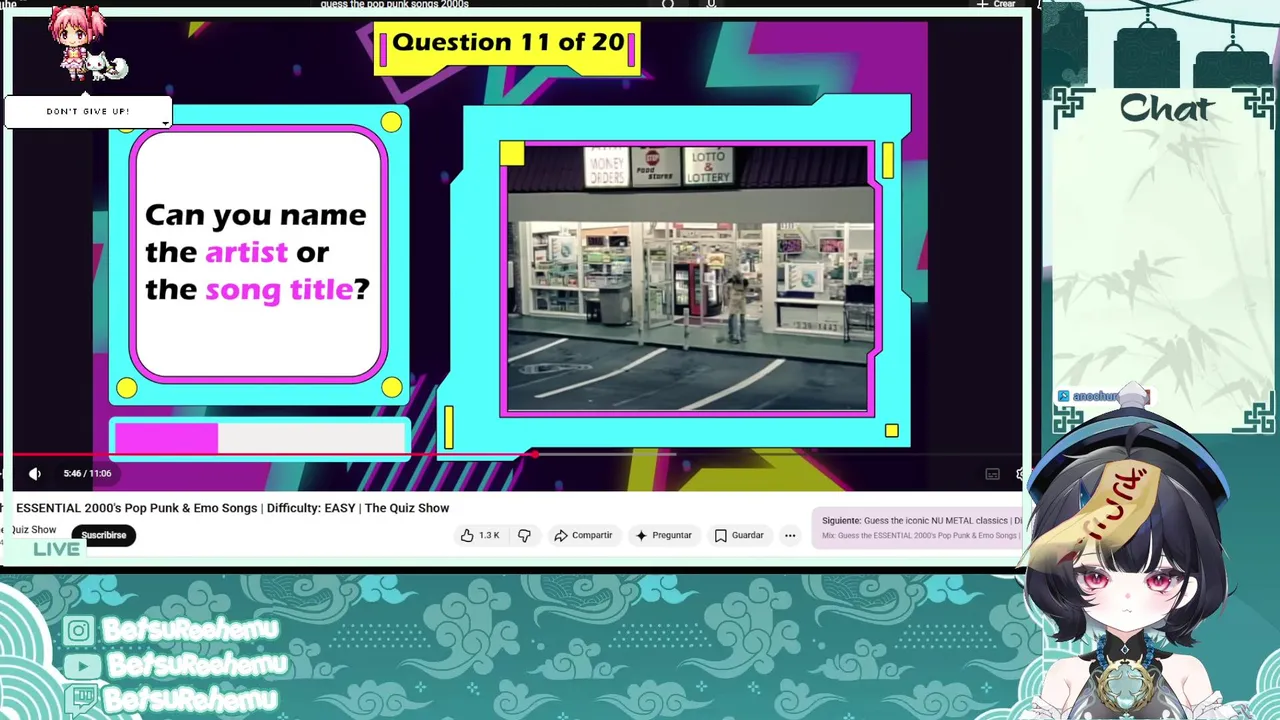Dislike the video with thumbs down

pos(524,535)
